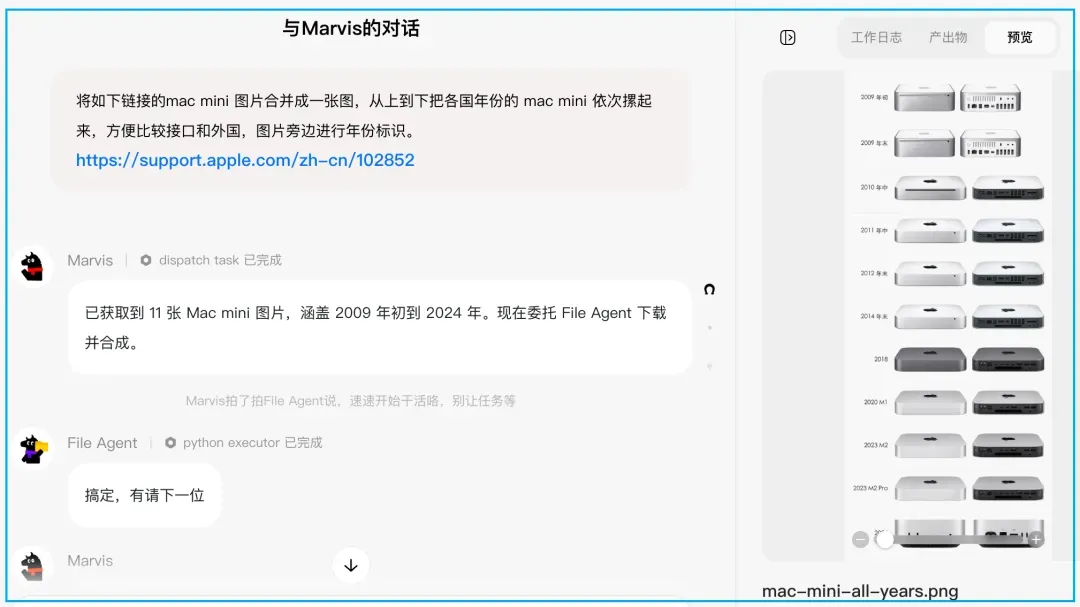
Task: Click the 2020 M1 label in preview
Action: [875, 402]
